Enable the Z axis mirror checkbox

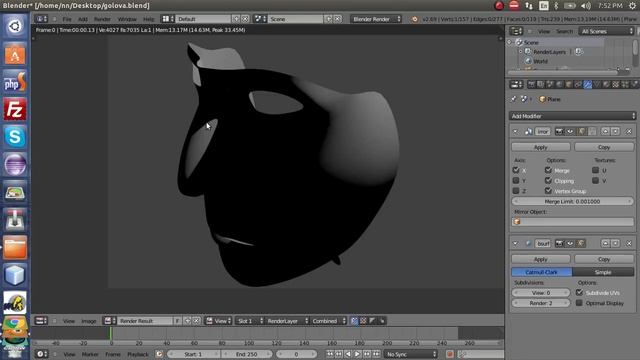[x=516, y=191]
